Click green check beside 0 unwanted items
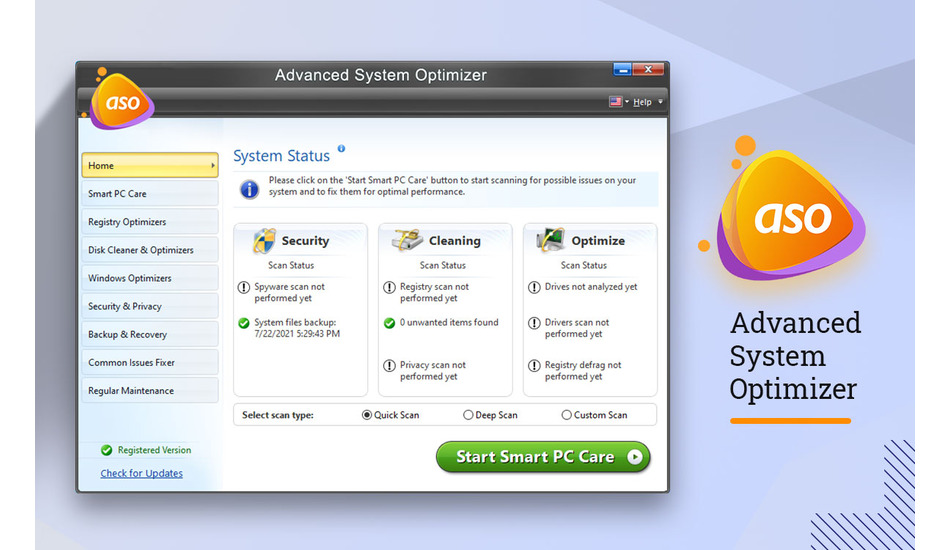 click(x=390, y=323)
